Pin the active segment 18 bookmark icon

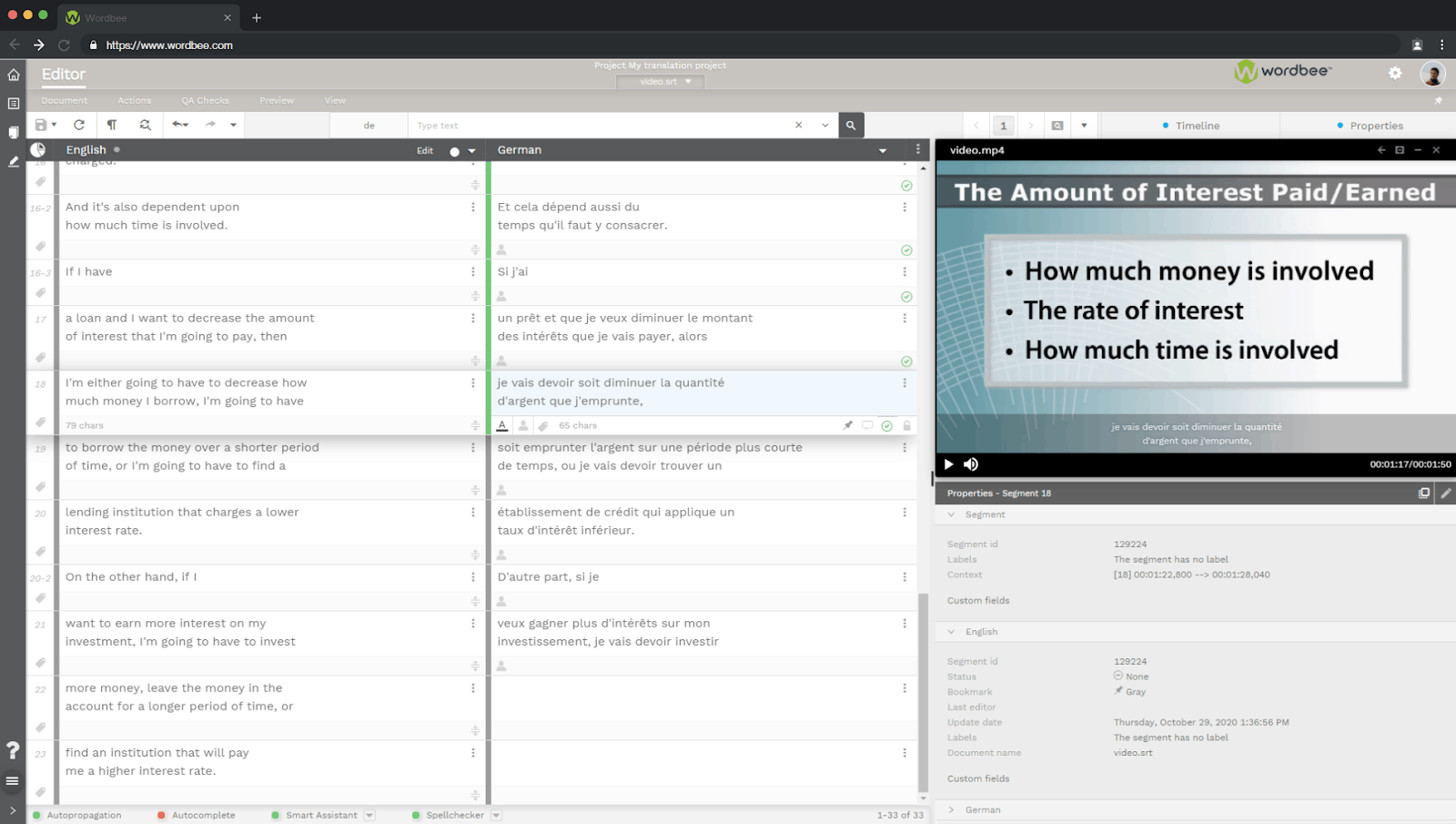(x=848, y=425)
